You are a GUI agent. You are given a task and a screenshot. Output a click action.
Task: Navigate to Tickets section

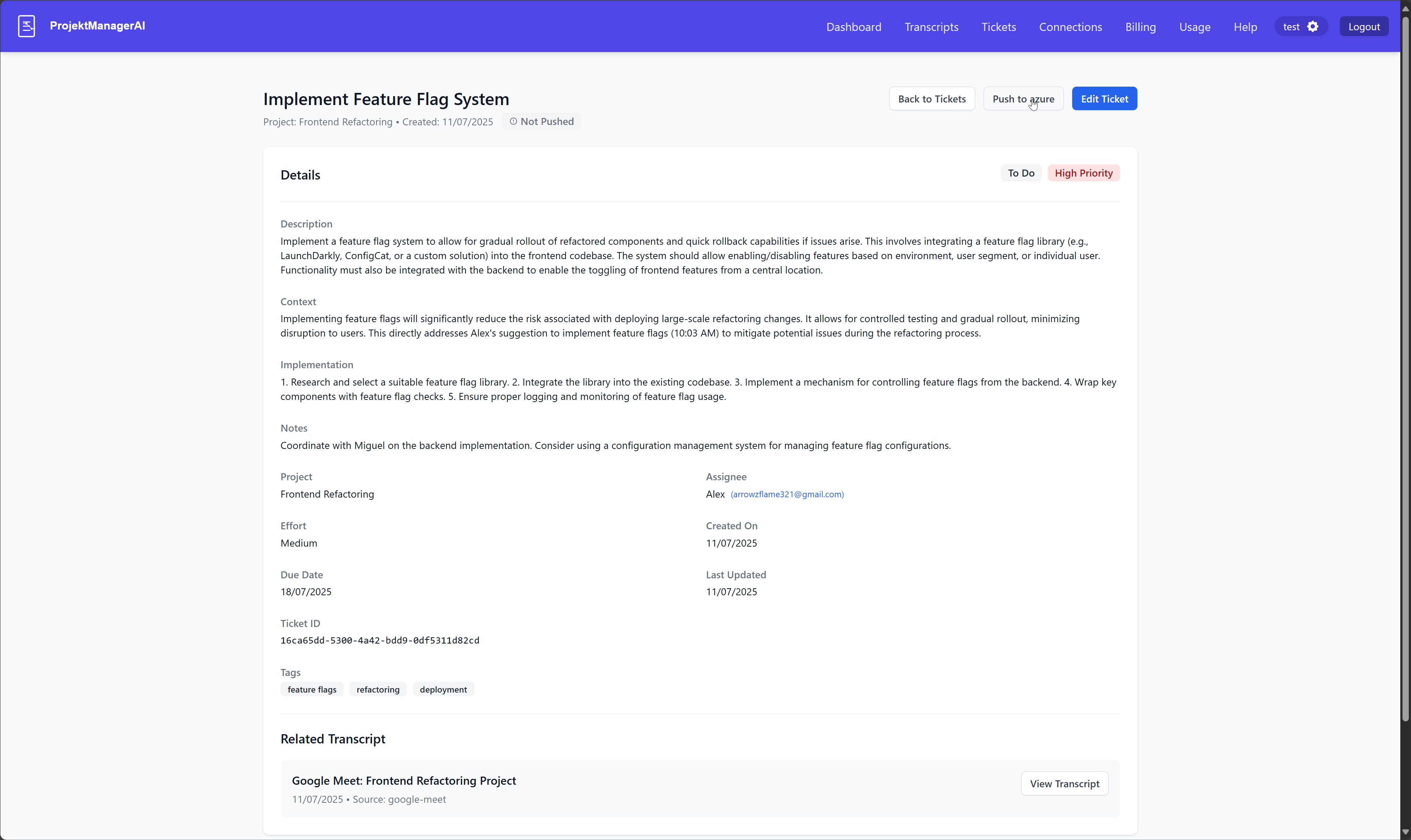click(998, 27)
